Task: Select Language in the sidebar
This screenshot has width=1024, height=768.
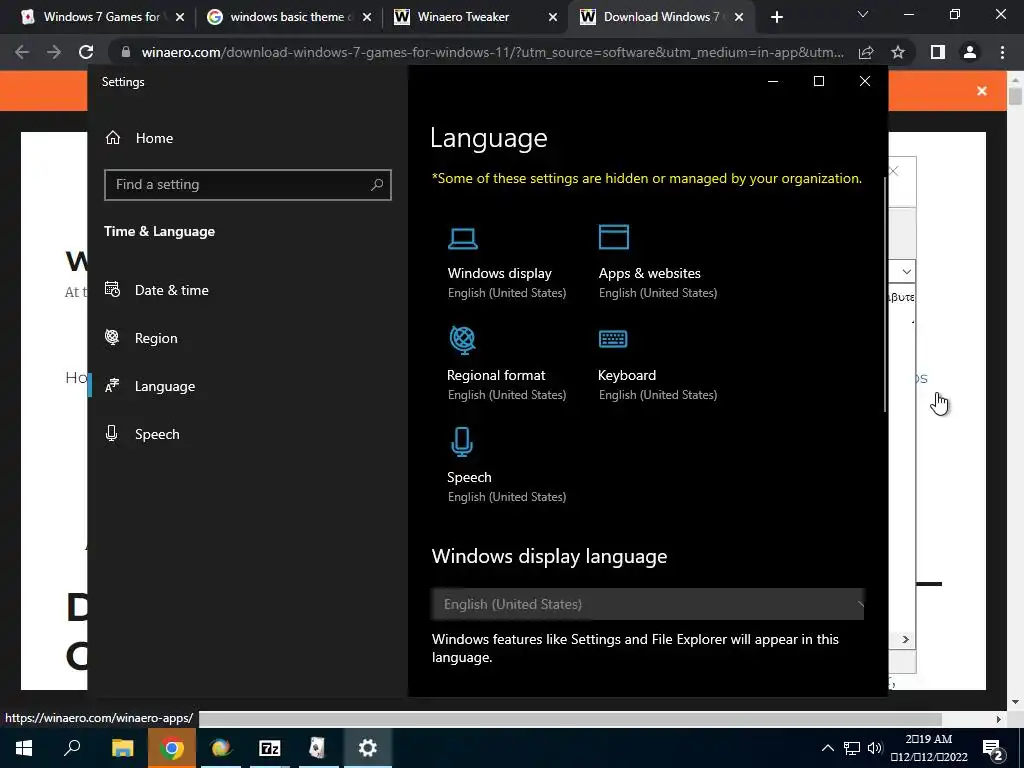Action: coord(150,386)
